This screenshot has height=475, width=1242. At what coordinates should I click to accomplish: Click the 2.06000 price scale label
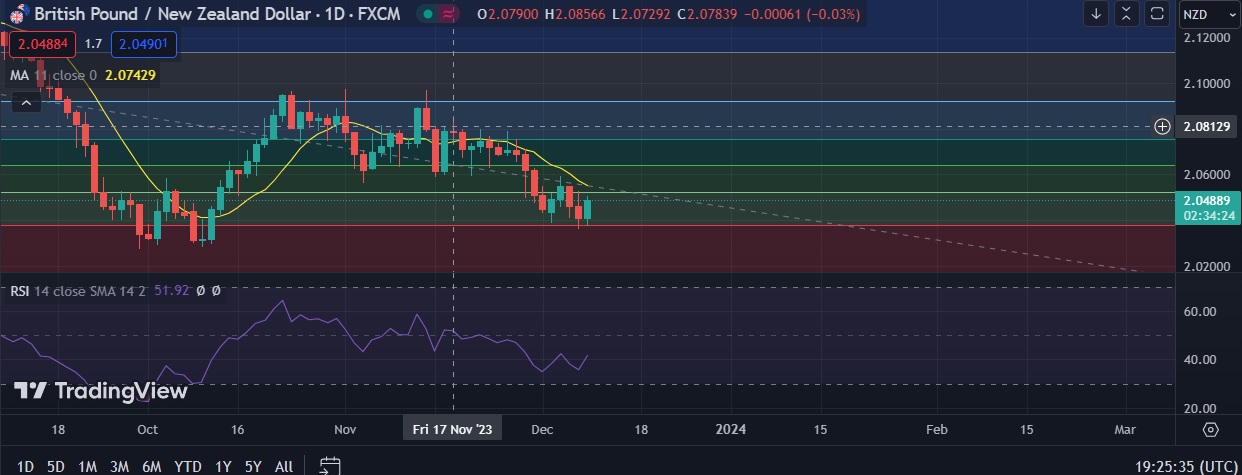pyautogui.click(x=1207, y=174)
